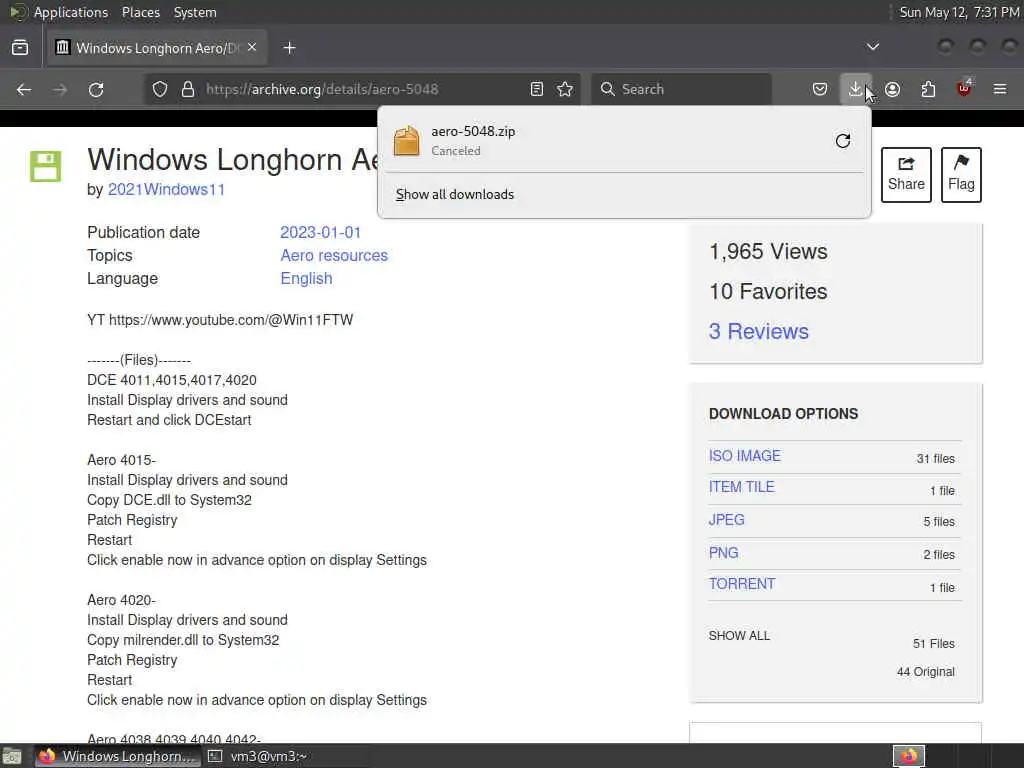The width and height of the screenshot is (1024, 768).
Task: Open a new tab with plus button
Action: click(x=289, y=48)
